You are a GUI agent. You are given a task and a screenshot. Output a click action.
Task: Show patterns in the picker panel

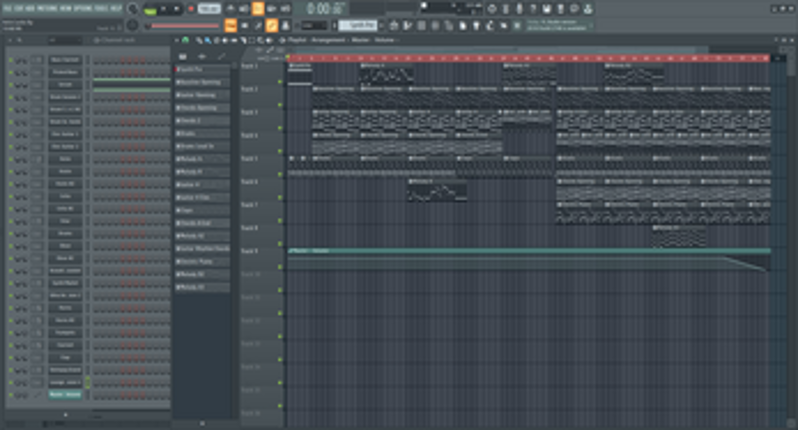point(183,56)
